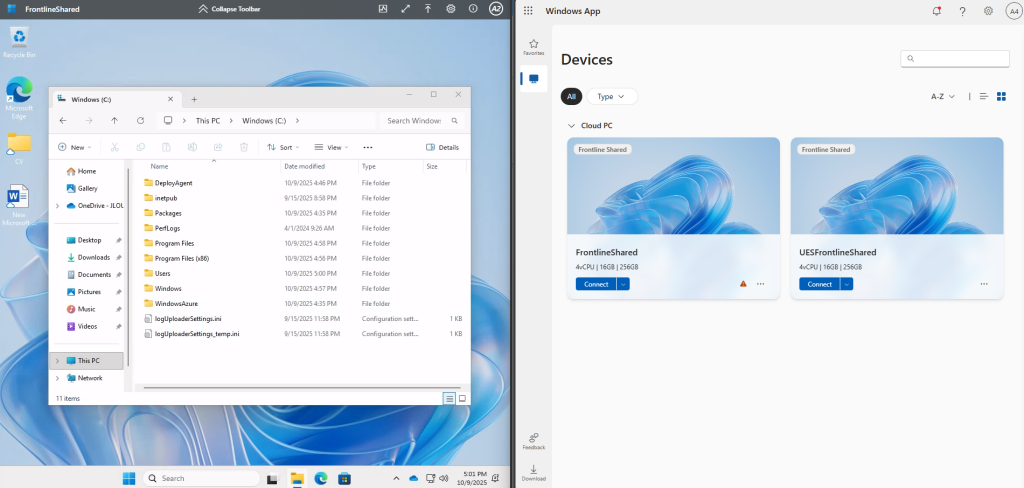This screenshot has height=488, width=1024.
Task: Open the Favorites star in sidebar
Action: (x=533, y=45)
